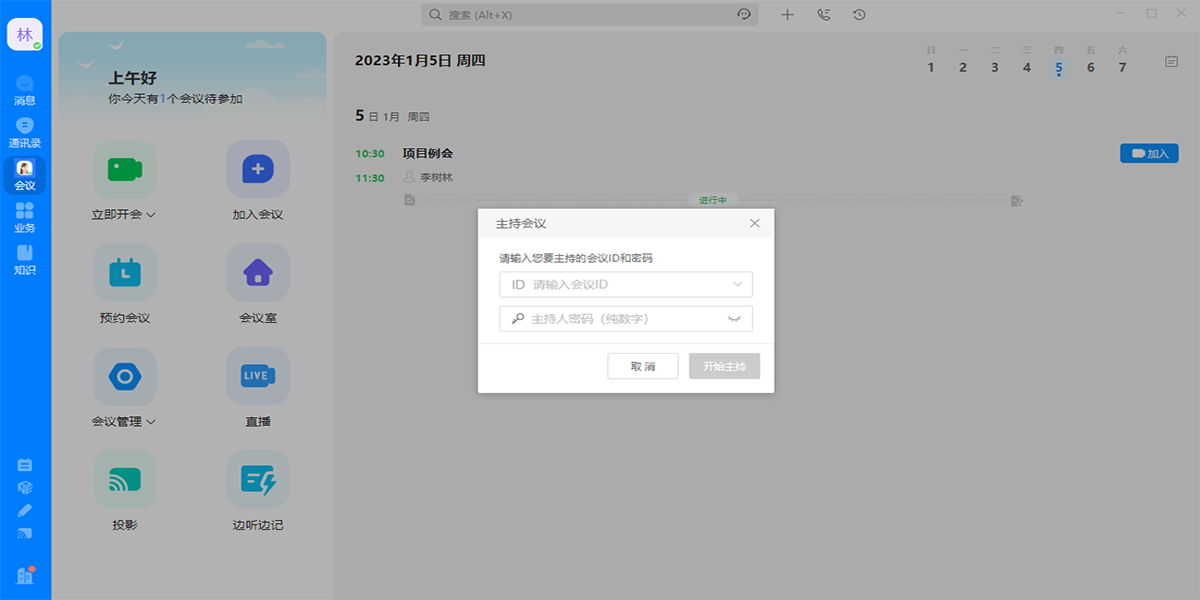Expand the 立即开会 dropdown arrow
Image resolution: width=1200 pixels, height=600 pixels.
(152, 212)
